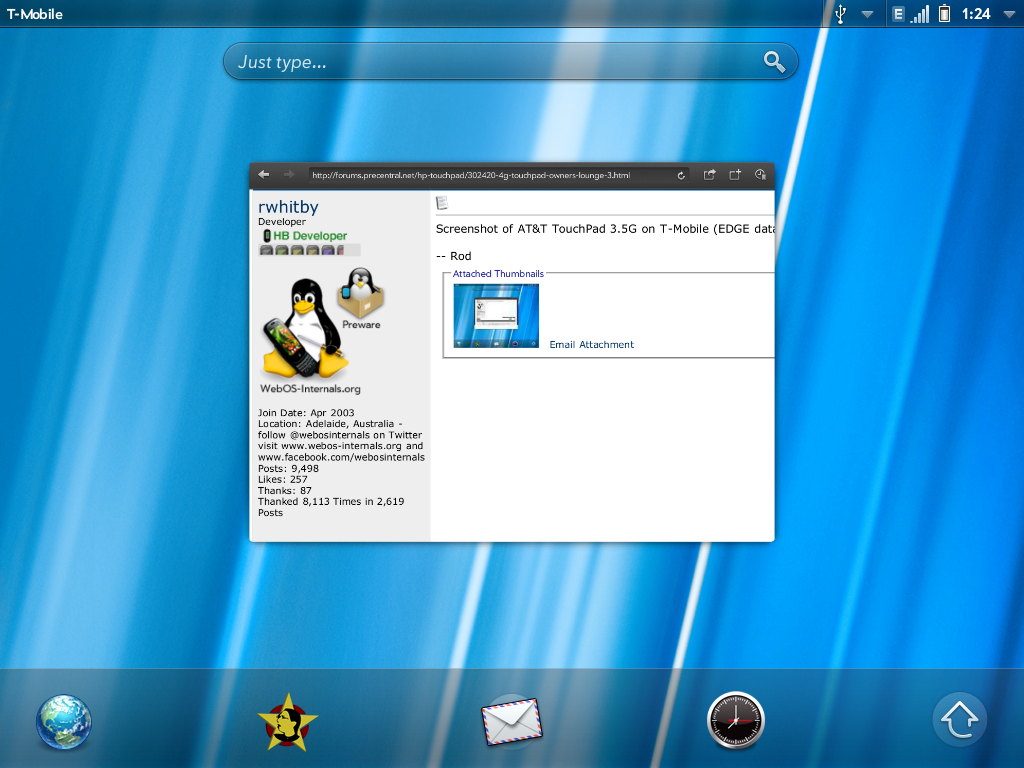The width and height of the screenshot is (1024, 768).
Task: Click the HB Developer badge label
Action: click(310, 236)
